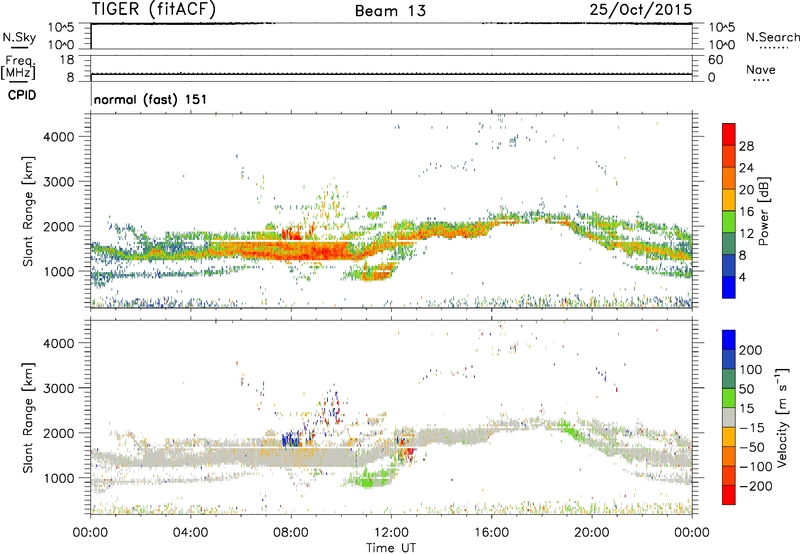Click the "16" Power colorbar value
This screenshot has height=554, width=800.
[746, 212]
